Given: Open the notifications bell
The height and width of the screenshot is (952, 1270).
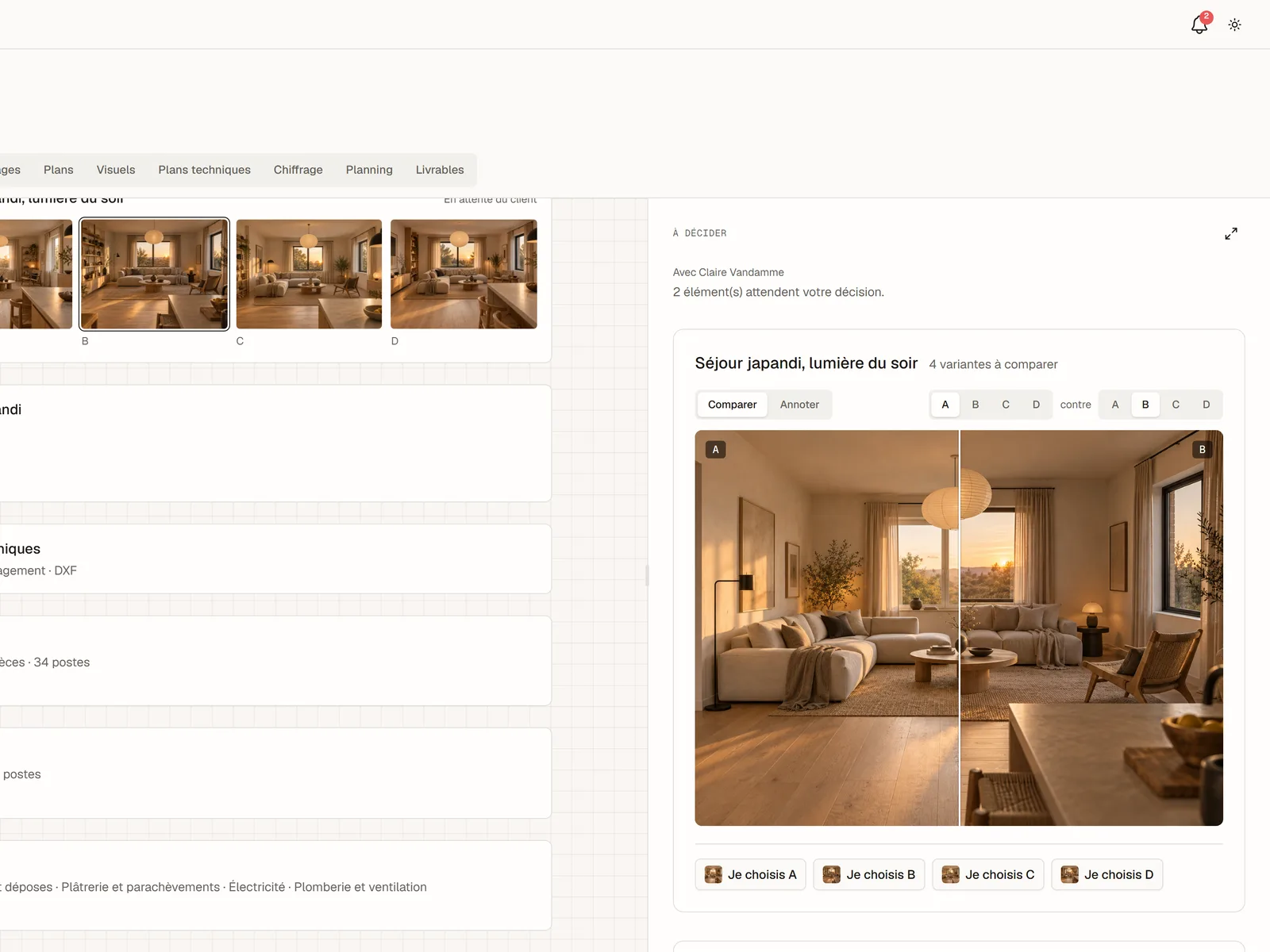Looking at the screenshot, I should (1199, 25).
